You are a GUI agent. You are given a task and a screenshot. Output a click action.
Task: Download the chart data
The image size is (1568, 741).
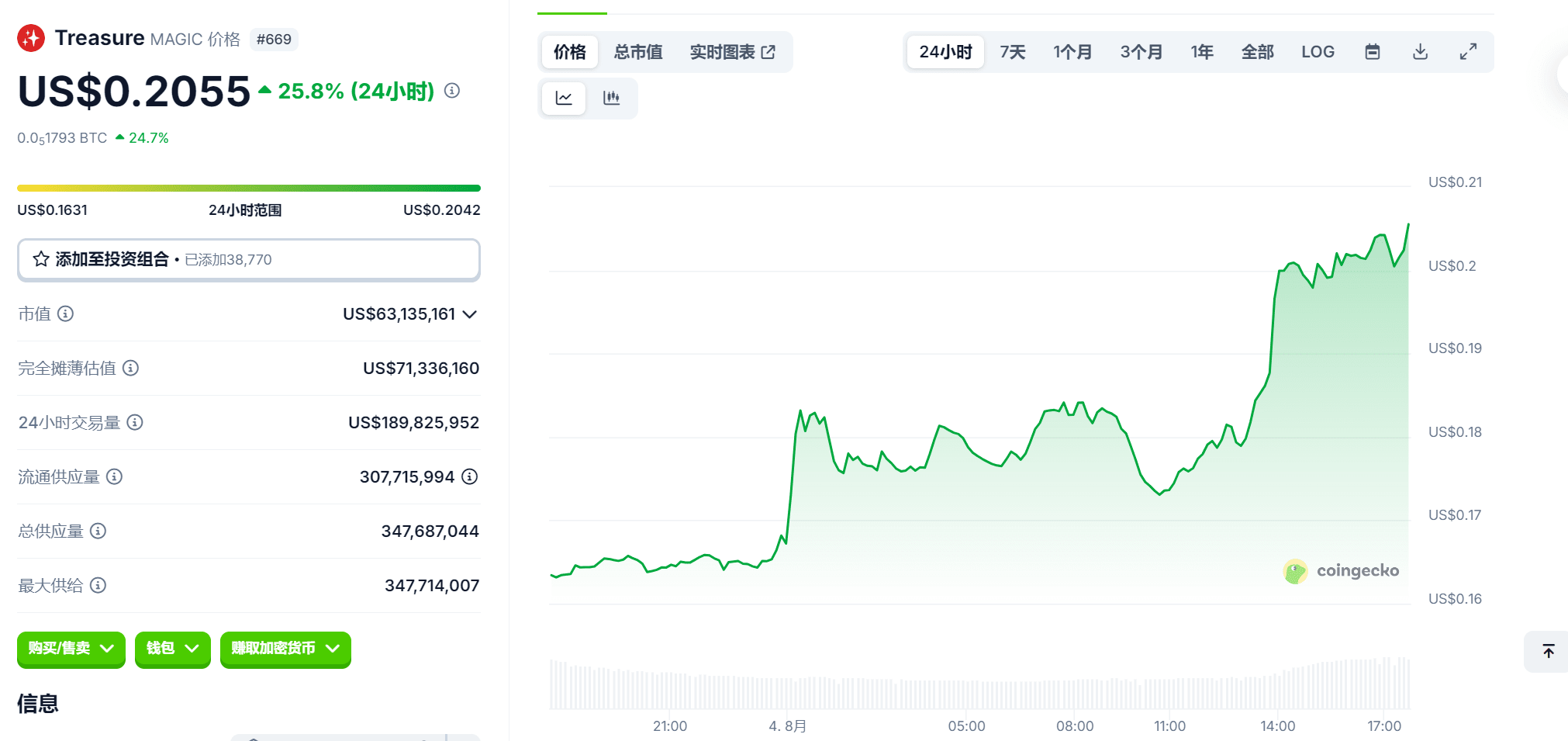pyautogui.click(x=1421, y=52)
